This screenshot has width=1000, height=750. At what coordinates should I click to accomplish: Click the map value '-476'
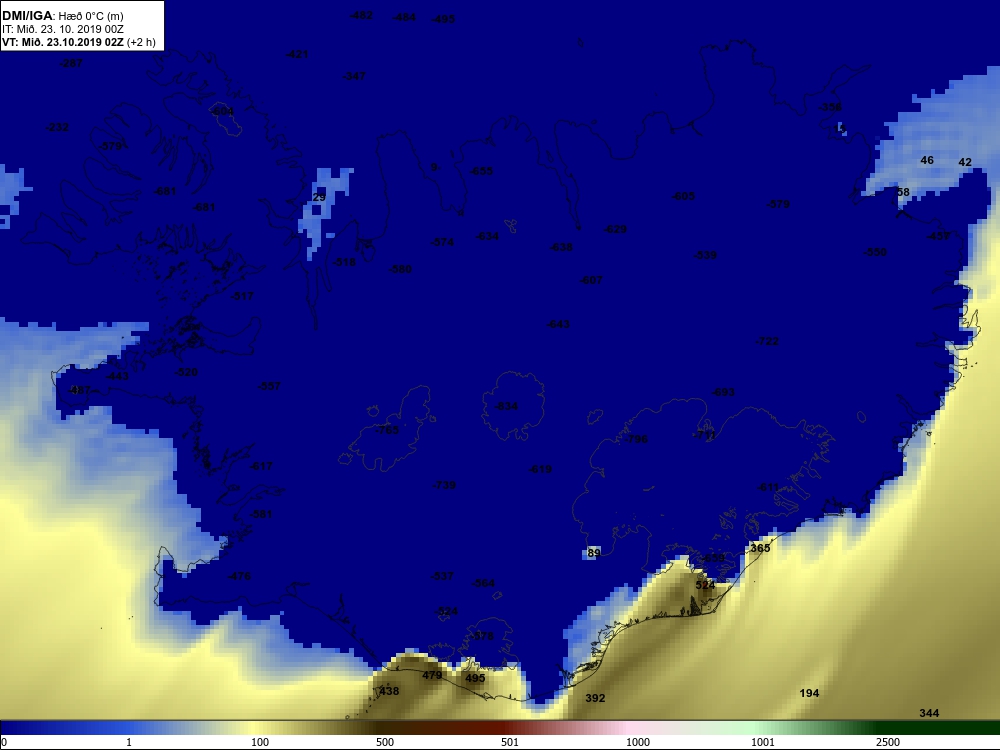(x=239, y=576)
